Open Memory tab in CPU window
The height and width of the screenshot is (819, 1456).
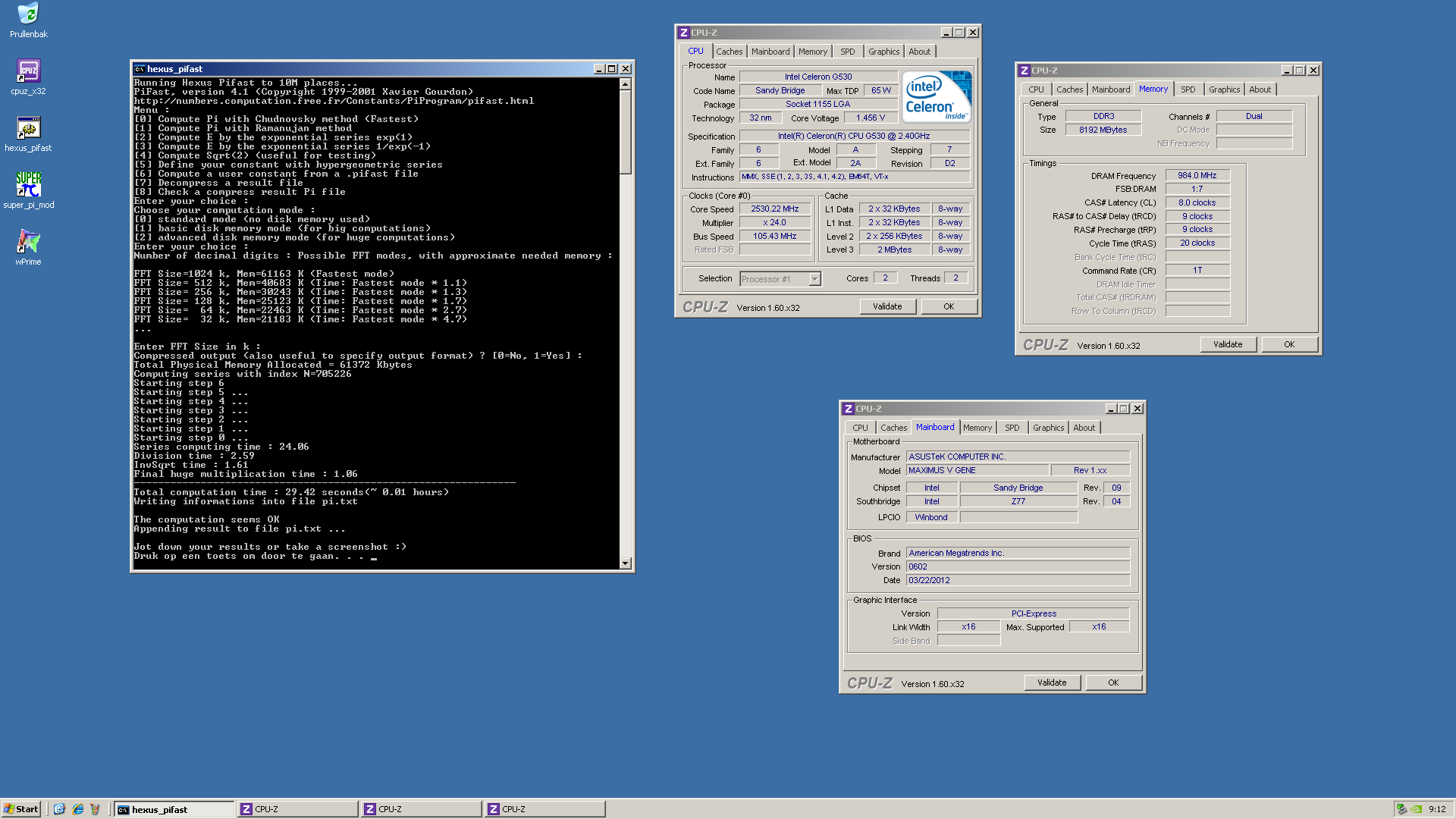(812, 52)
